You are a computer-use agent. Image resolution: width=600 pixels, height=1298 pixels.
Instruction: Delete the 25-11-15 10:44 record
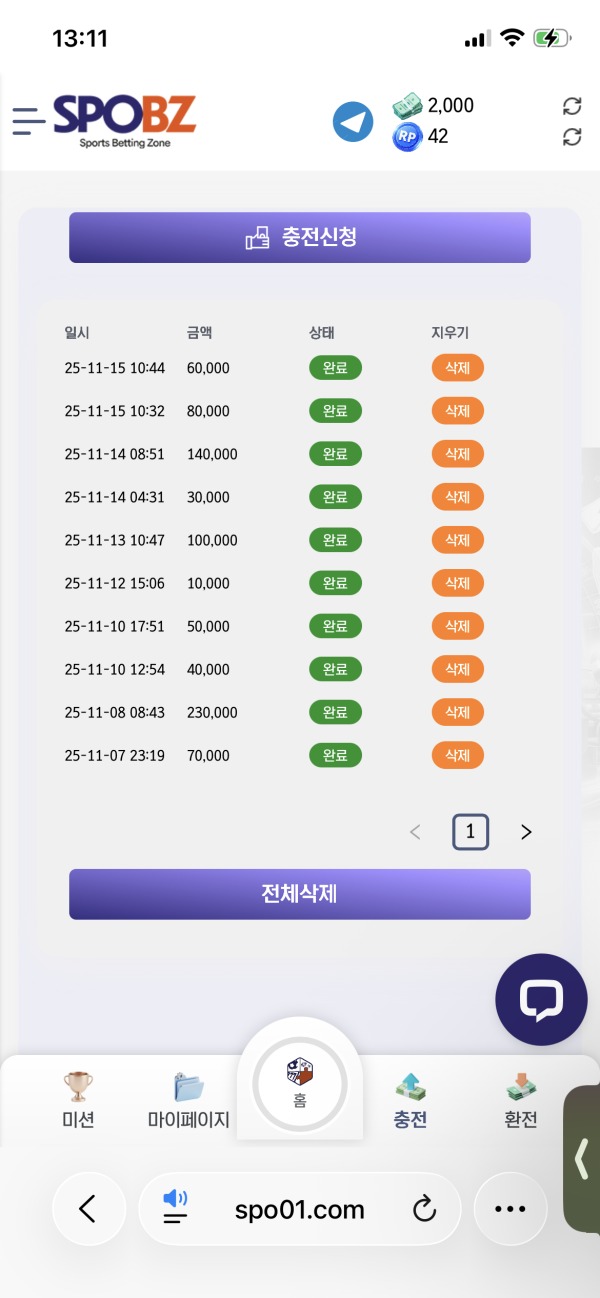click(x=457, y=367)
